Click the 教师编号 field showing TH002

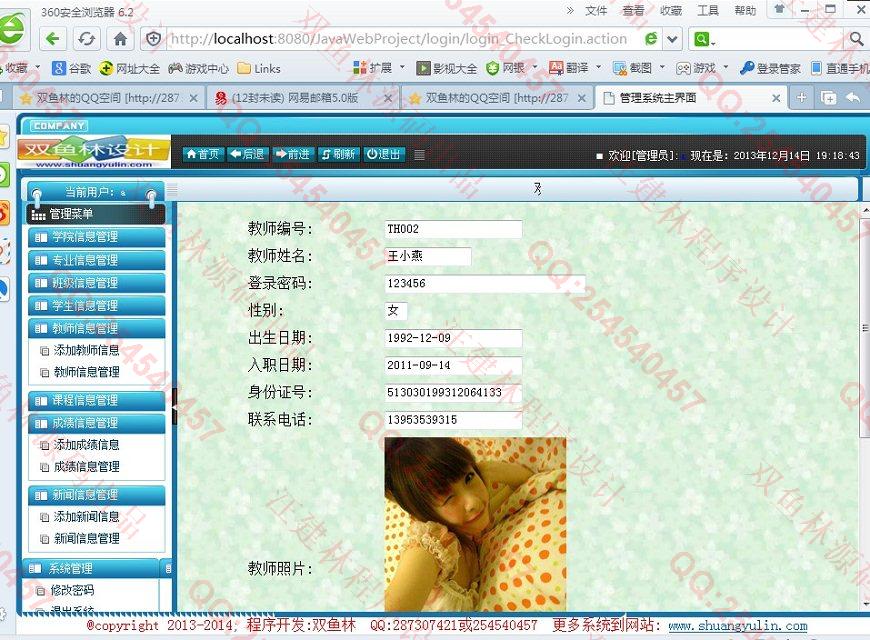pyautogui.click(x=453, y=229)
